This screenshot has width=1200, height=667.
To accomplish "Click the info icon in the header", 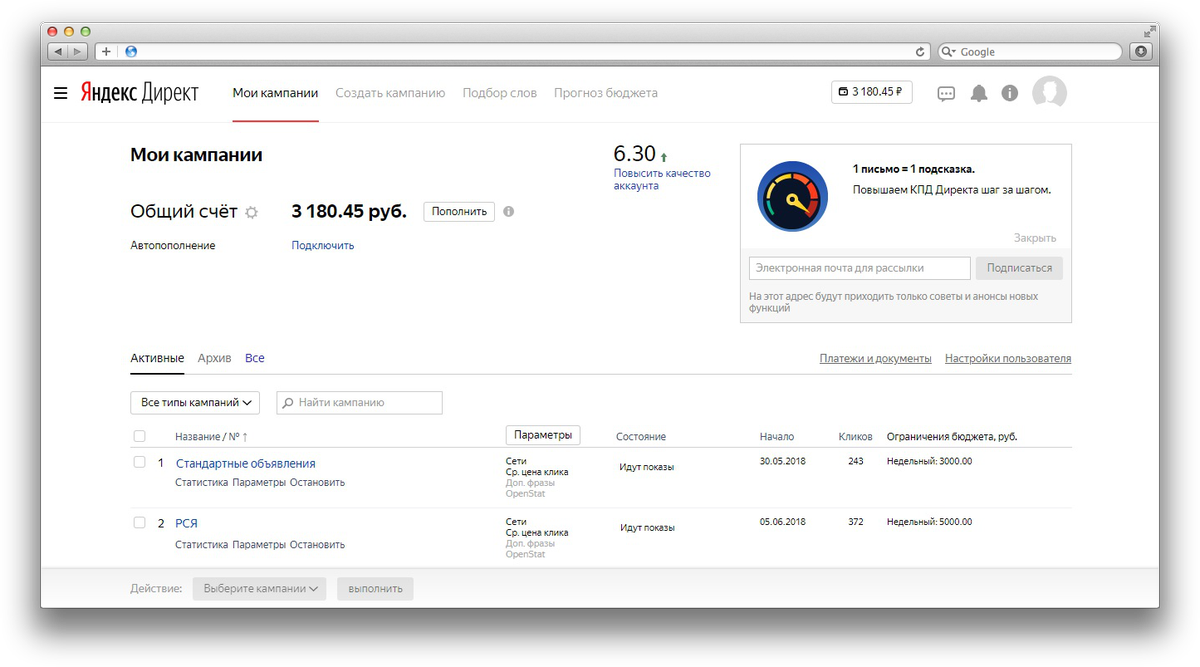I will click(1010, 93).
